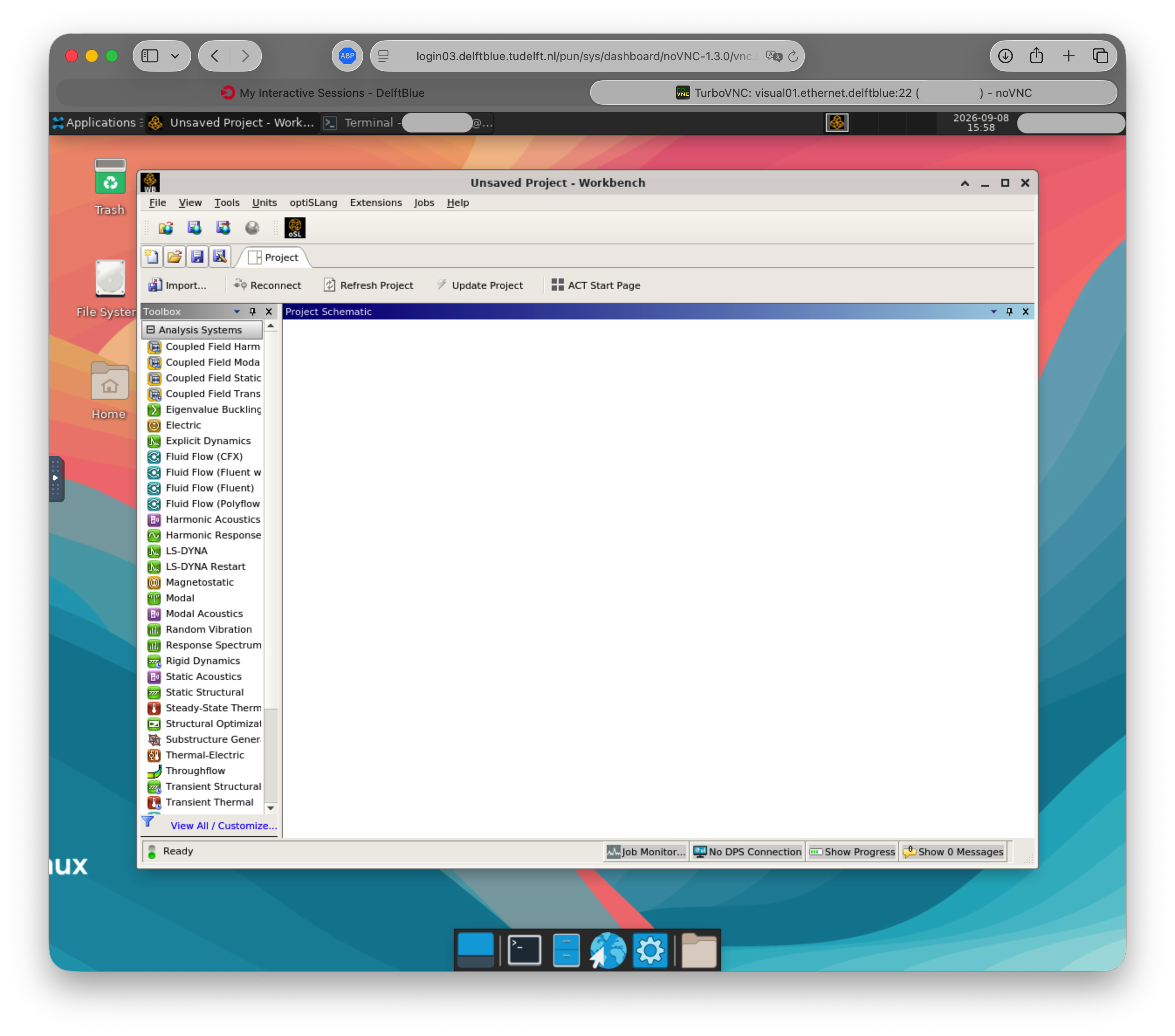Click Safari's downloads icon
The width and height of the screenshot is (1175, 1036).
click(1005, 56)
